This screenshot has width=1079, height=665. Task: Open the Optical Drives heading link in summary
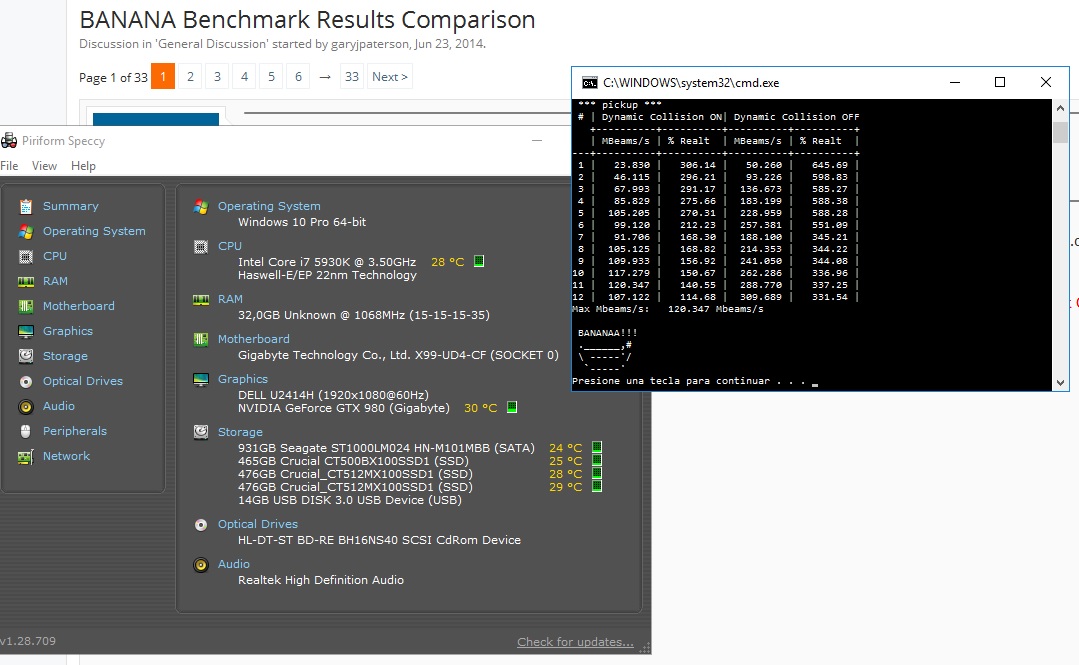pos(258,524)
